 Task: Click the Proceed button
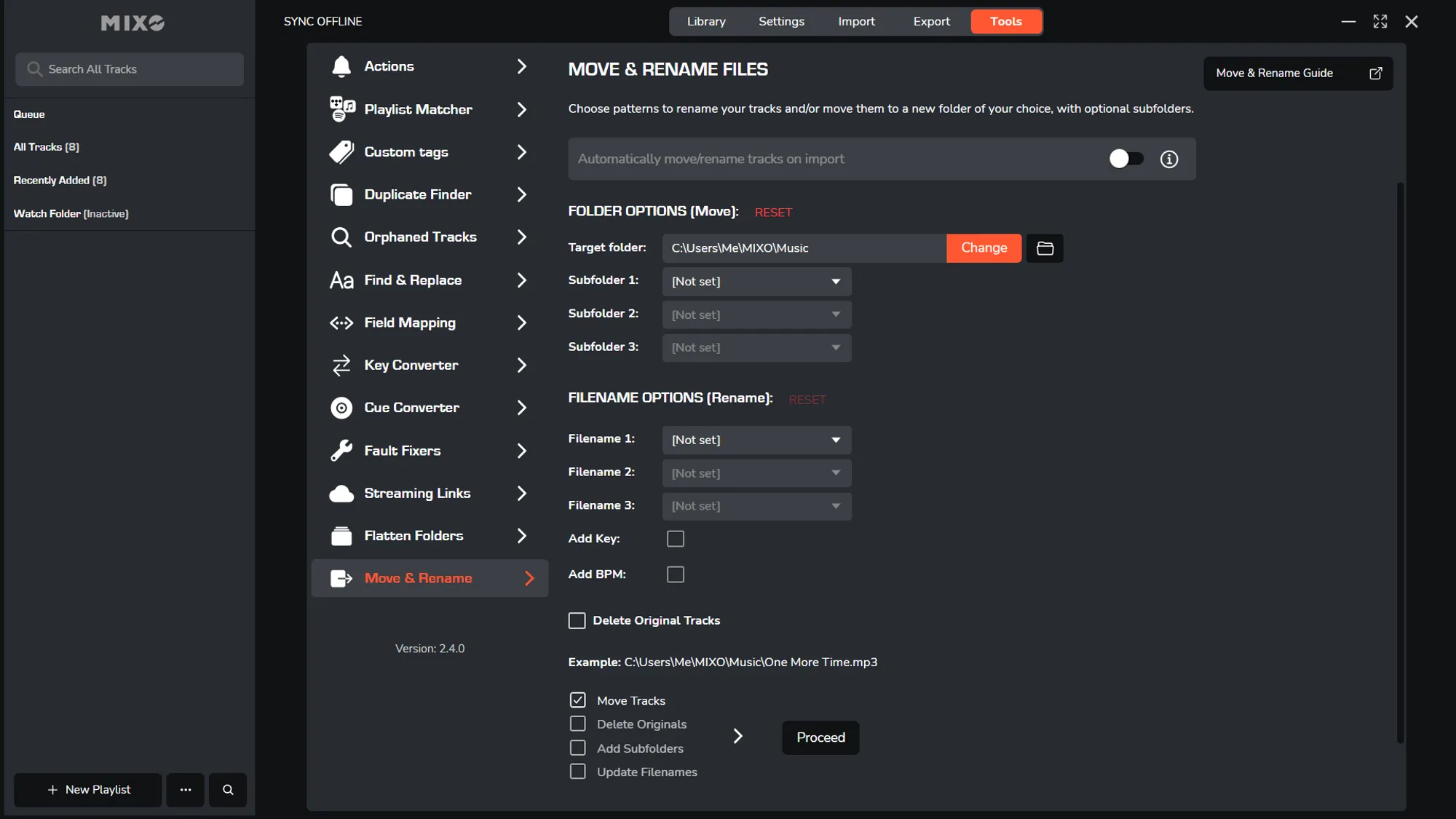[x=820, y=737]
